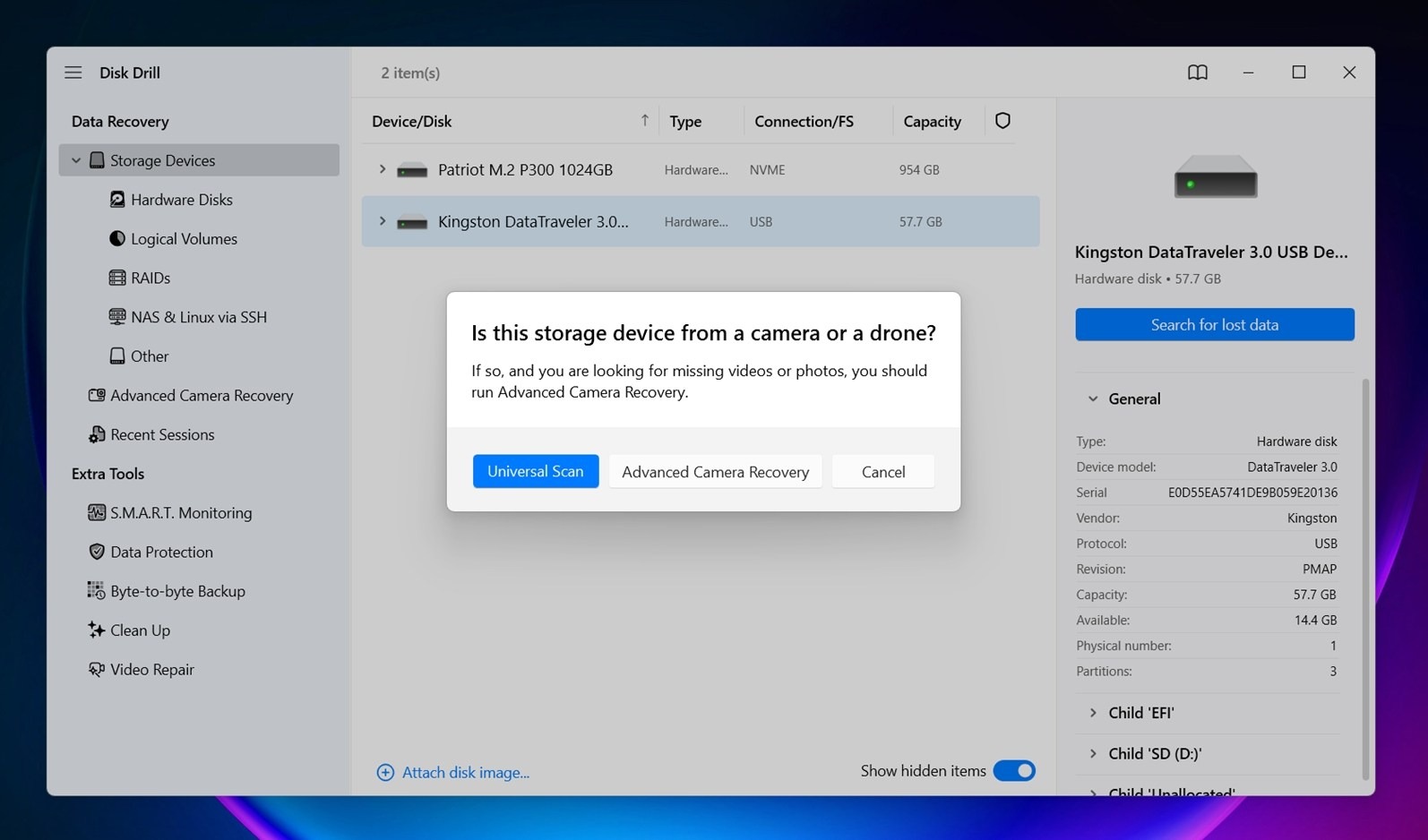
Task: Expand the Child 'EFI' section
Action: point(1093,713)
